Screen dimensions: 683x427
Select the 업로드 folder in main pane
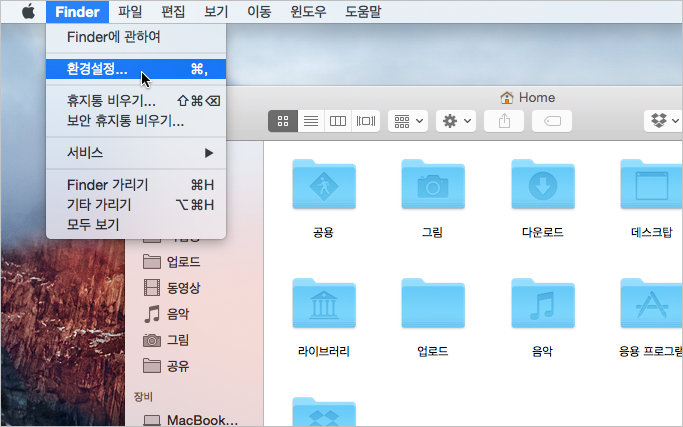click(433, 304)
